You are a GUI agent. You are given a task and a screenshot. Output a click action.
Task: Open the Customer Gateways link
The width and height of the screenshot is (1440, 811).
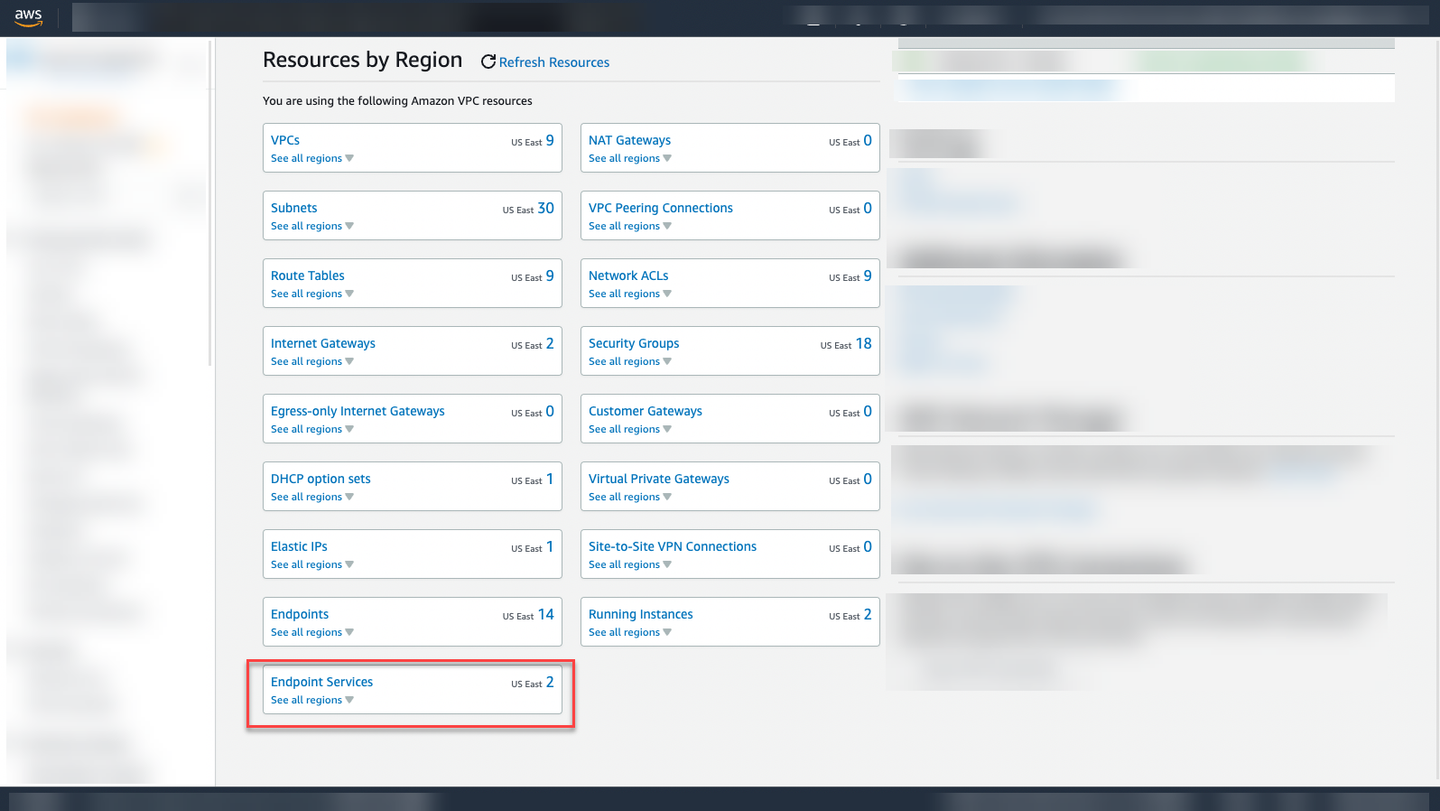click(646, 411)
